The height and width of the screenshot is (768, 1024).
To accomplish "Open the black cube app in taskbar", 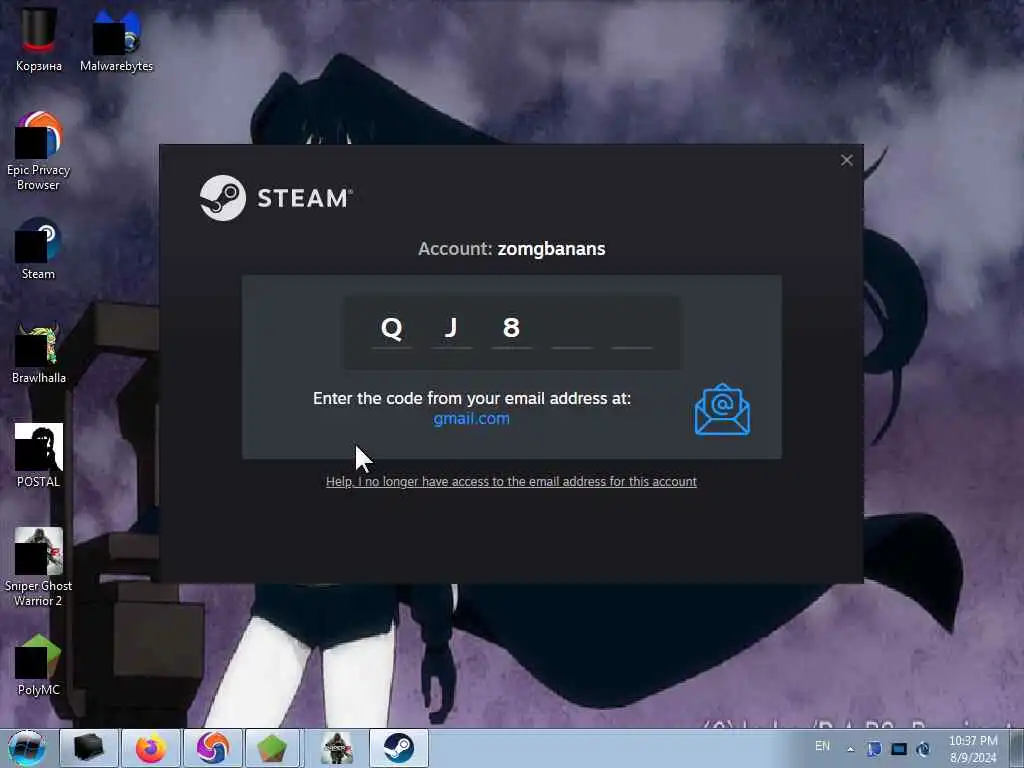I will [x=89, y=748].
